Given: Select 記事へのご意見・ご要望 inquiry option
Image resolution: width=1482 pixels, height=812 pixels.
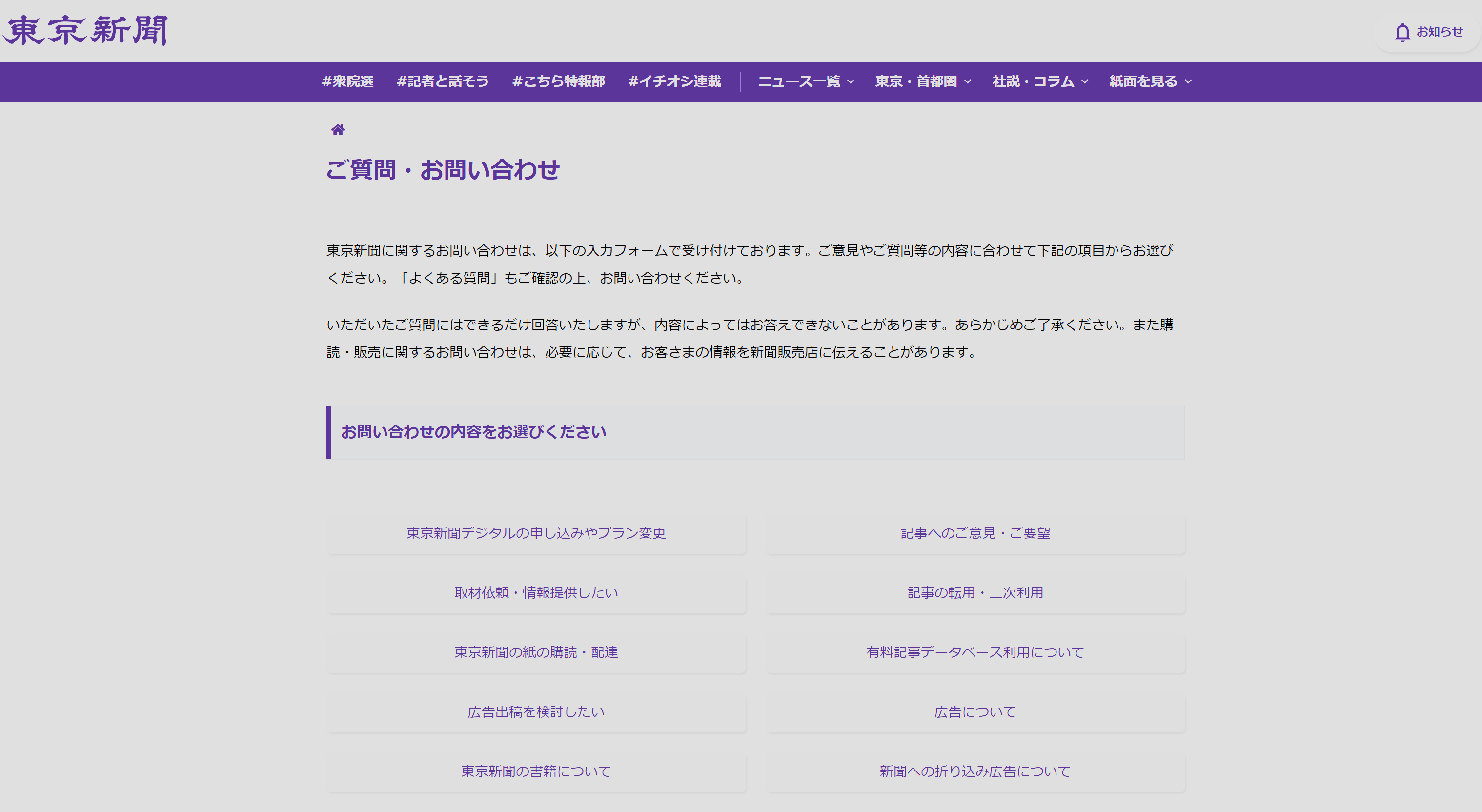Looking at the screenshot, I should pos(975,533).
